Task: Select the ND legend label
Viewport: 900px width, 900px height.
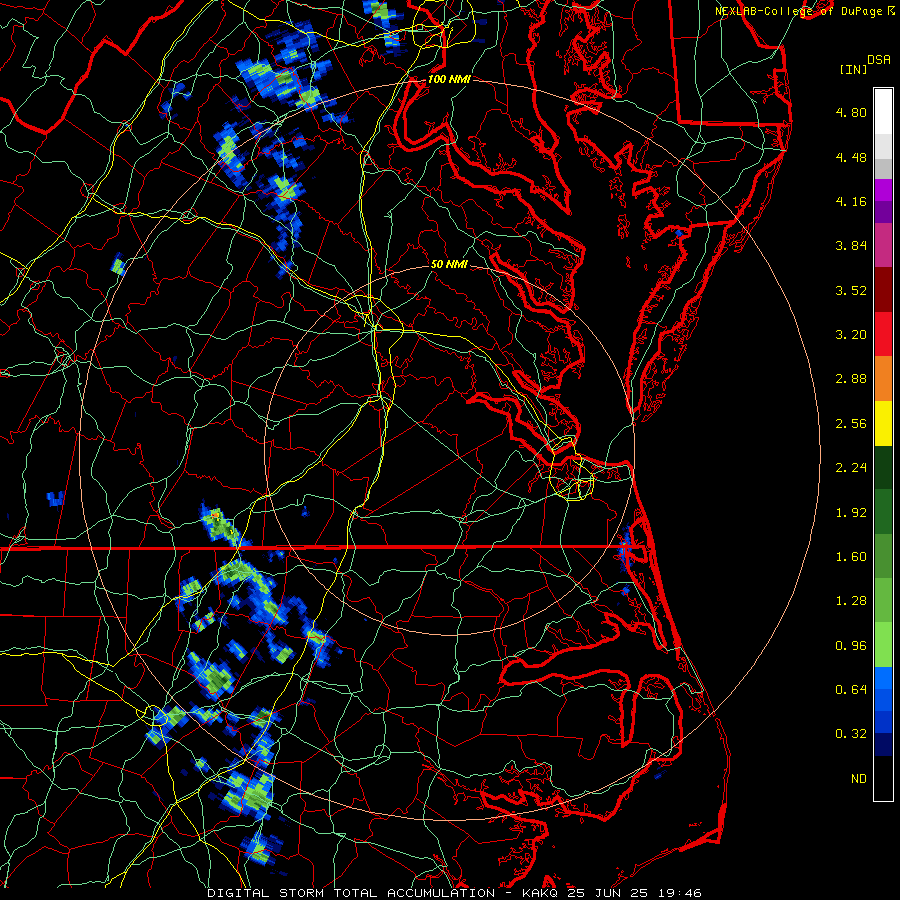Action: click(x=859, y=779)
